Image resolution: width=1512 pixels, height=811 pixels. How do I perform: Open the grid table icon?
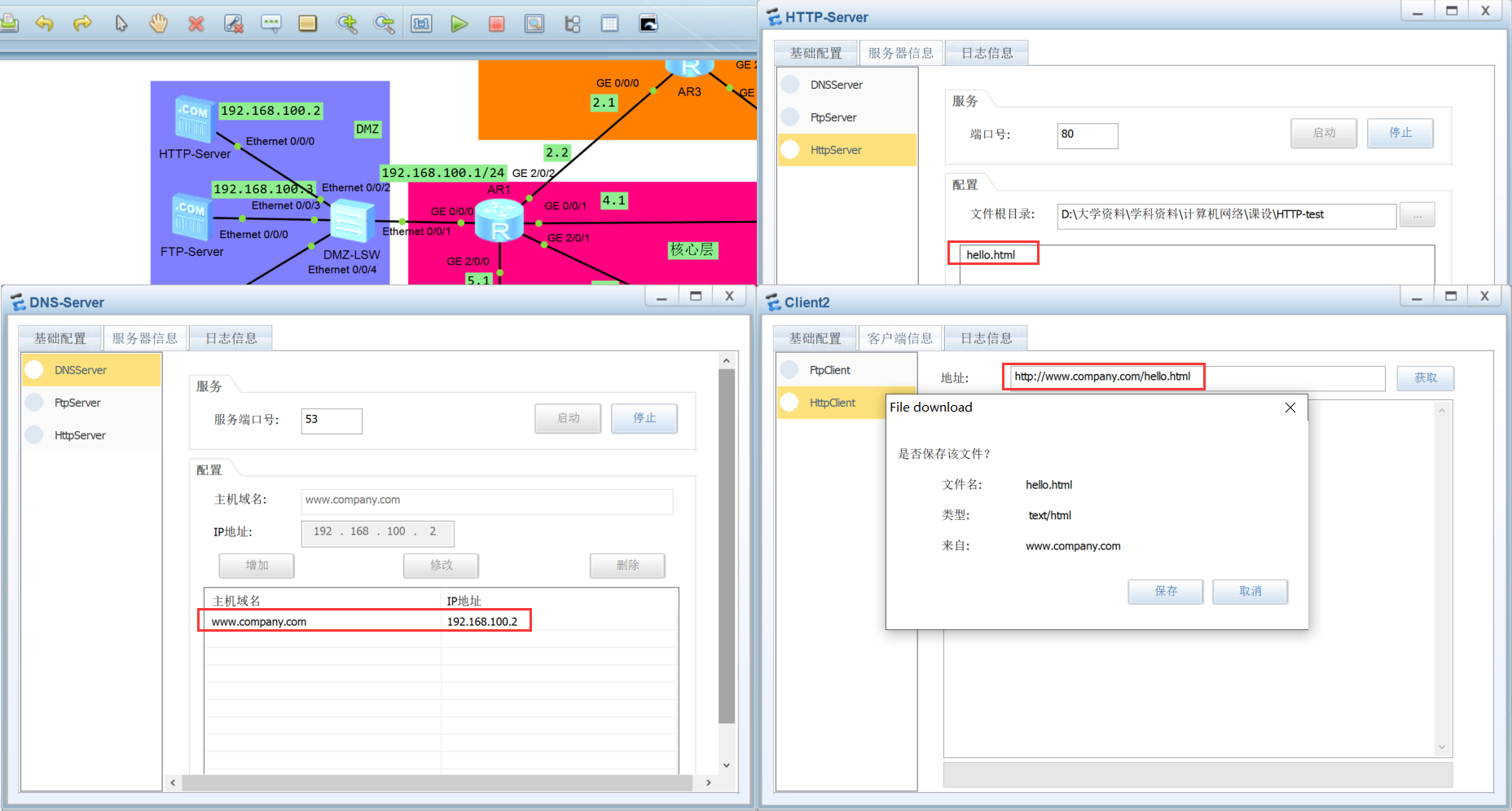(610, 24)
